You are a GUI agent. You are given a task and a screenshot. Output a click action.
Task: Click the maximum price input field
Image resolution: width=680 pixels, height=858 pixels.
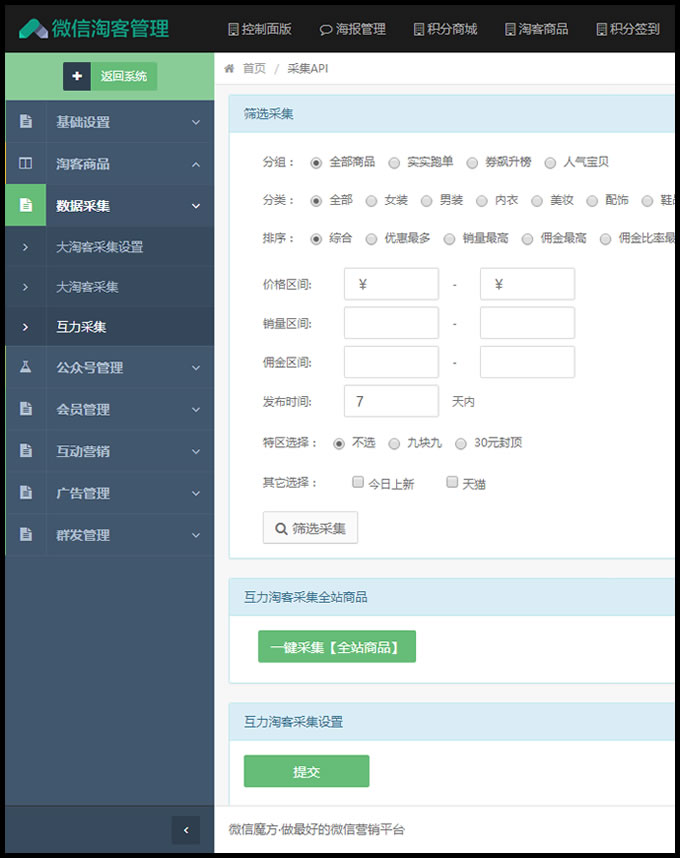click(x=527, y=284)
